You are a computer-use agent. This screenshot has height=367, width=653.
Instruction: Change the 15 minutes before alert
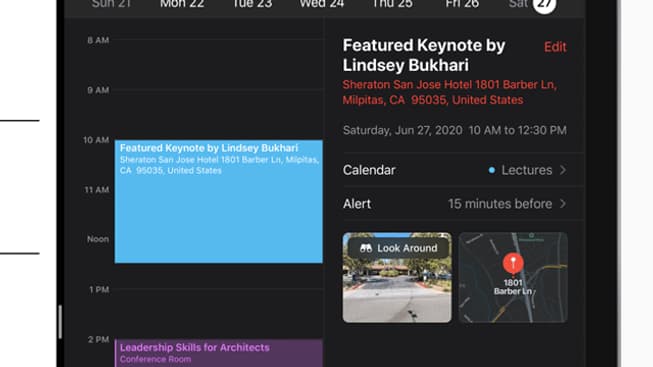click(x=500, y=204)
